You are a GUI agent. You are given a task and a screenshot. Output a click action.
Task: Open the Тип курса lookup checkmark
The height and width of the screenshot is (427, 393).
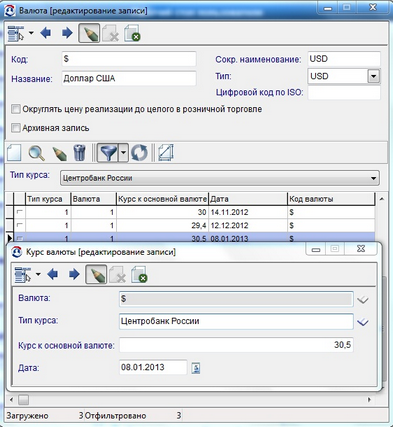pyautogui.click(x=362, y=322)
